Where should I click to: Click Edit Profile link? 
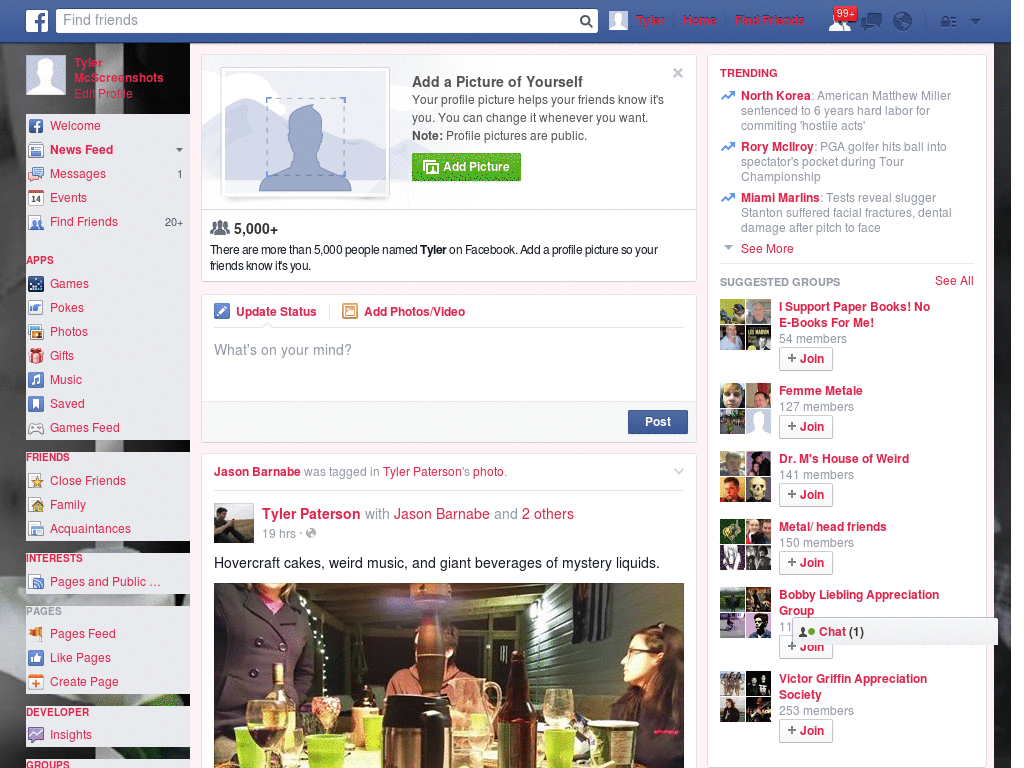pos(103,94)
